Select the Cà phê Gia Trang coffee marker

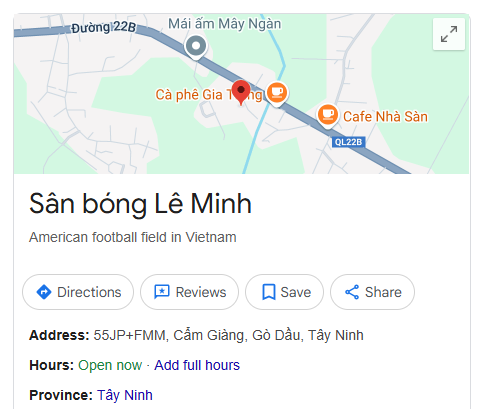(x=277, y=94)
